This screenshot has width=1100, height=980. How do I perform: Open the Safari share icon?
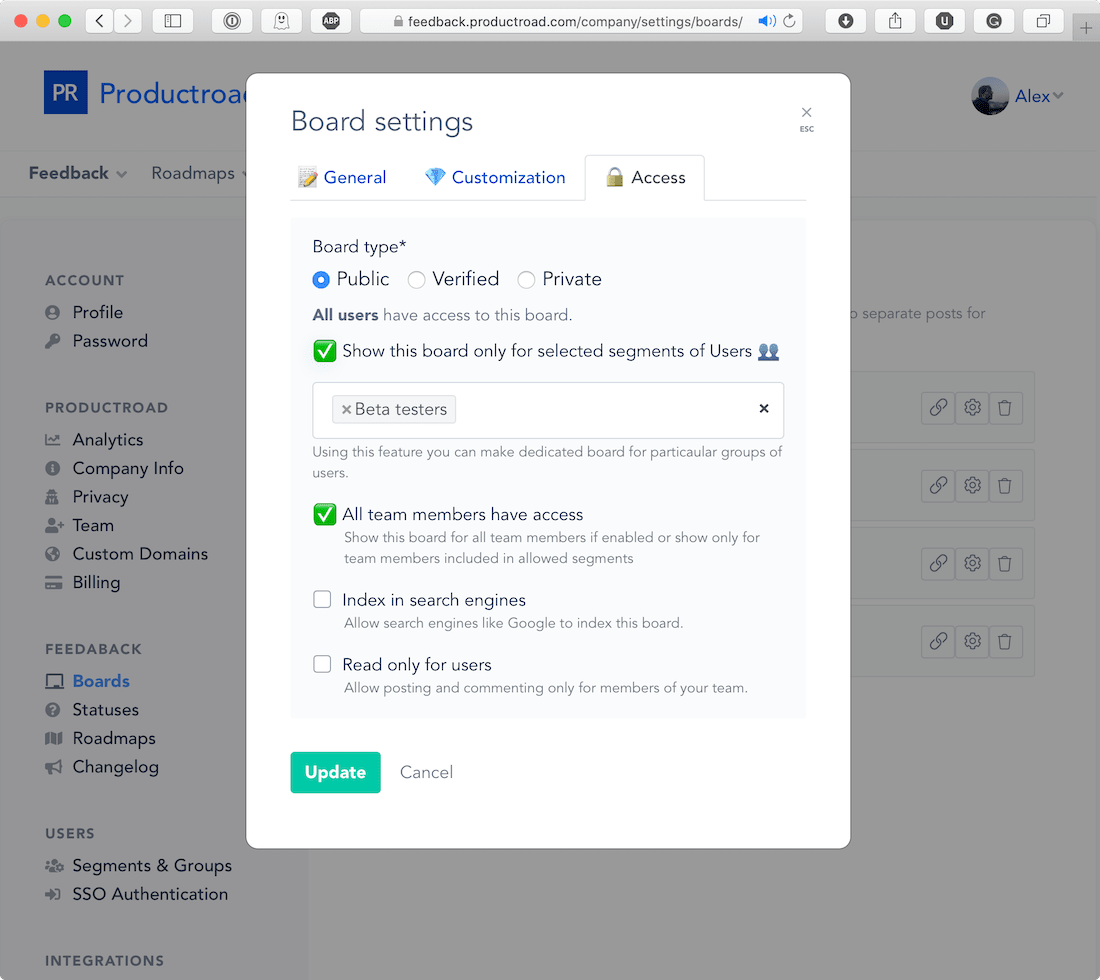895,21
